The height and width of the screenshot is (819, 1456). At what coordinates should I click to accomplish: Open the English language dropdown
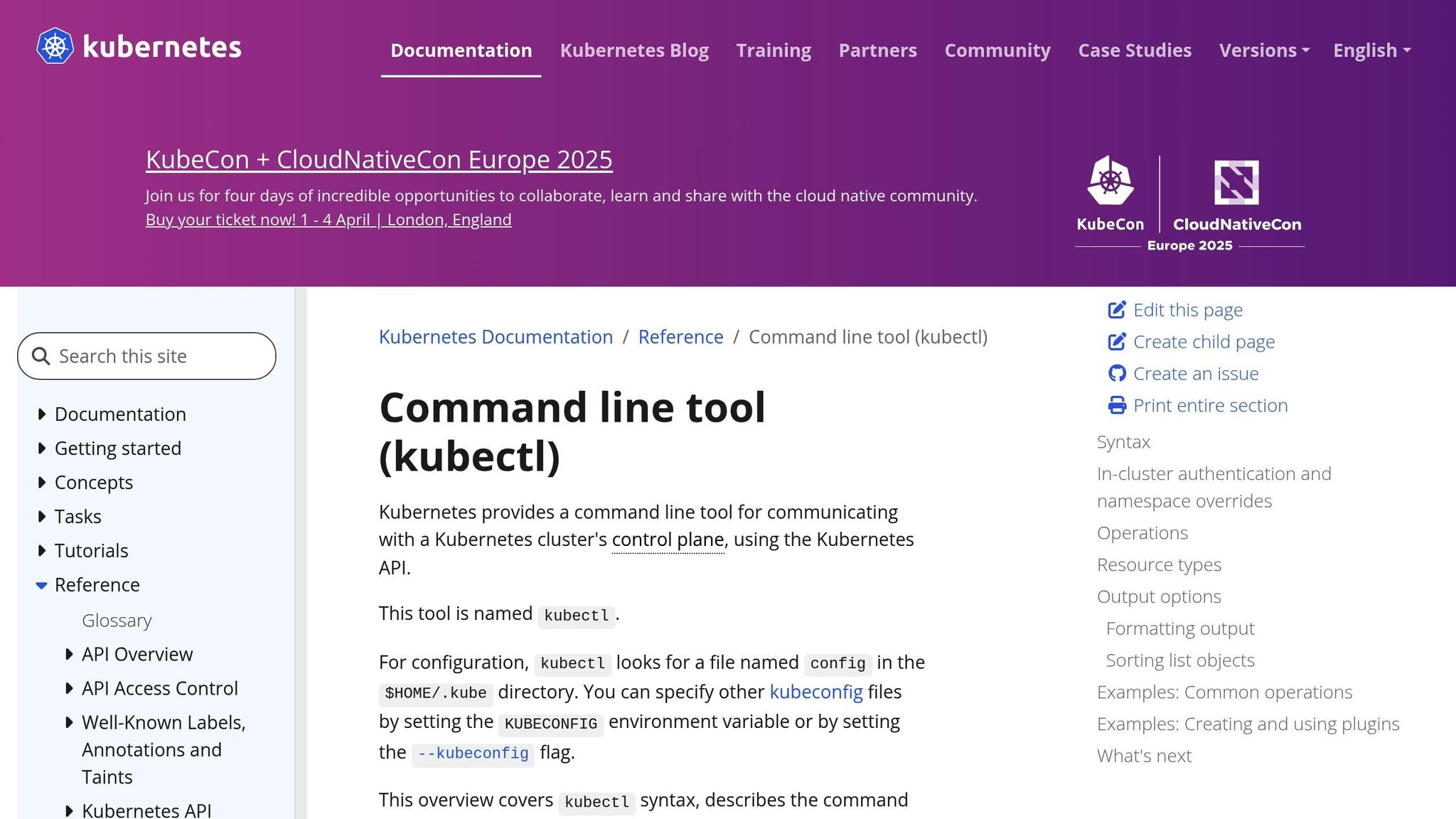click(x=1371, y=50)
